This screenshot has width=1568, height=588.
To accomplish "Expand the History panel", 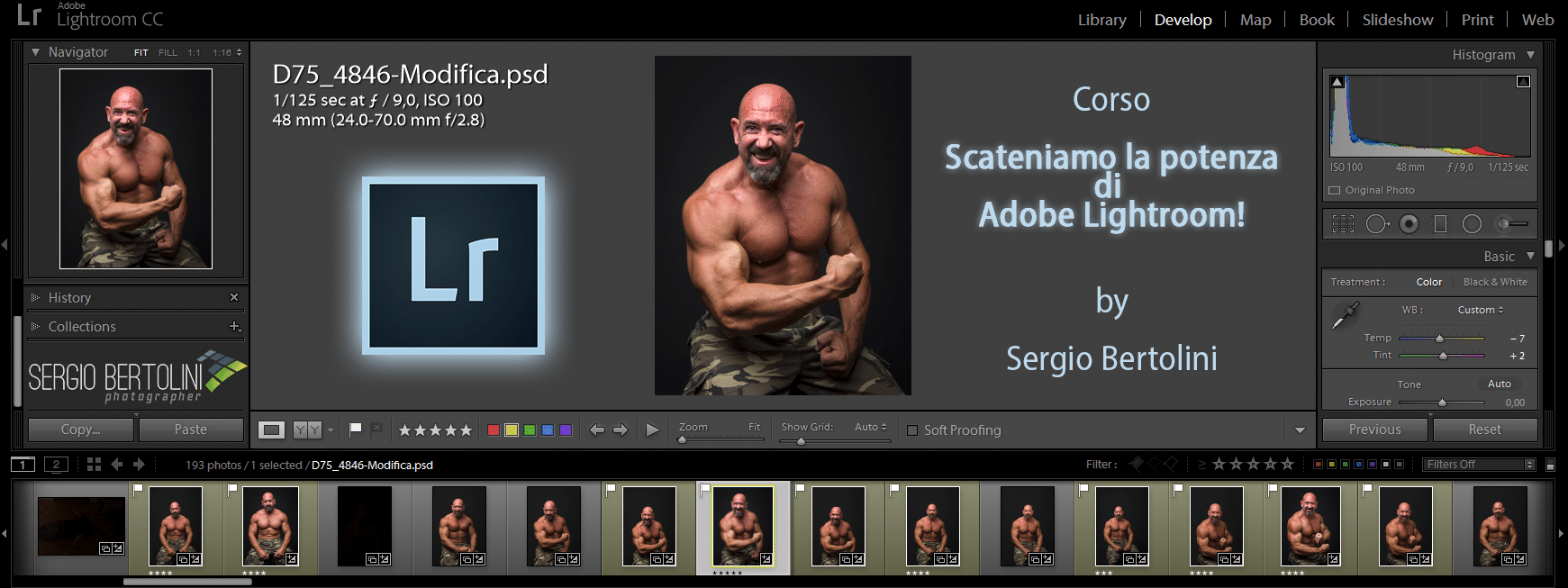I will [x=35, y=297].
